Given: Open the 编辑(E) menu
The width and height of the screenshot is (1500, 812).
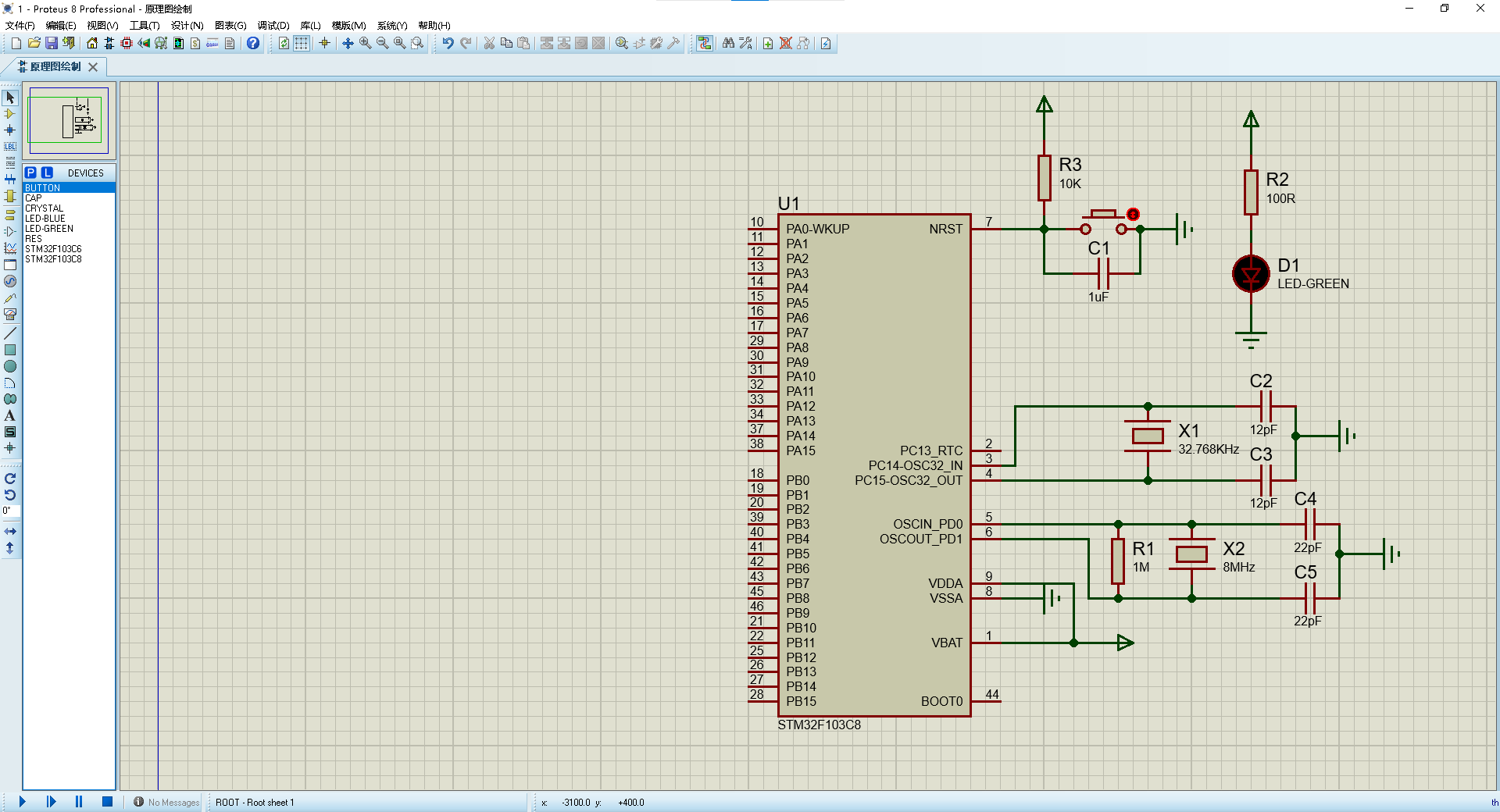Looking at the screenshot, I should point(61,26).
